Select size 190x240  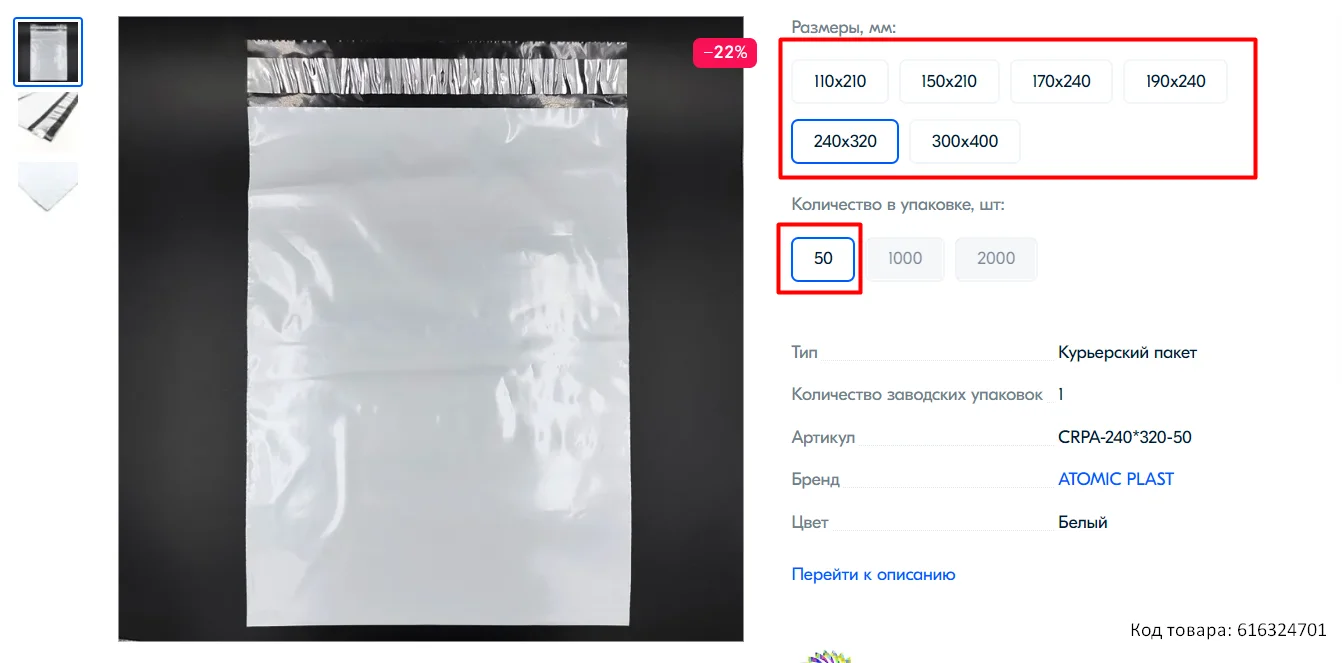pos(1175,81)
